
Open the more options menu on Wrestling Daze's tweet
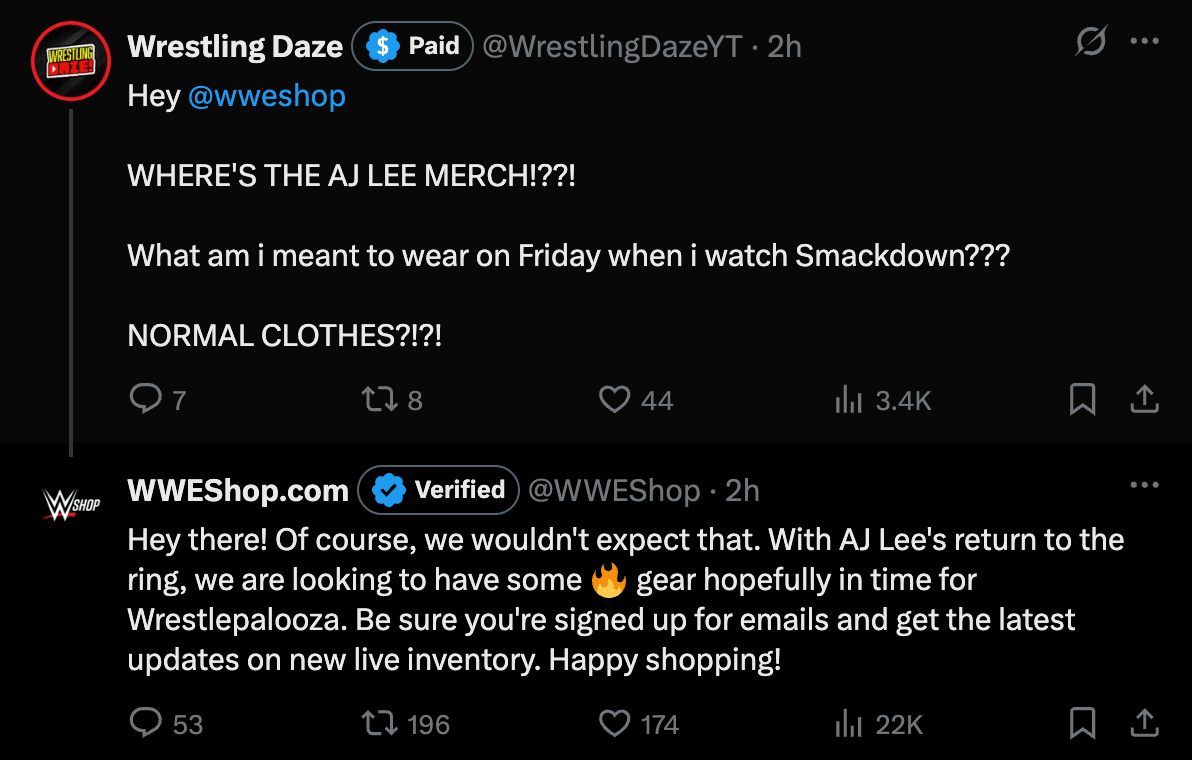point(1146,41)
